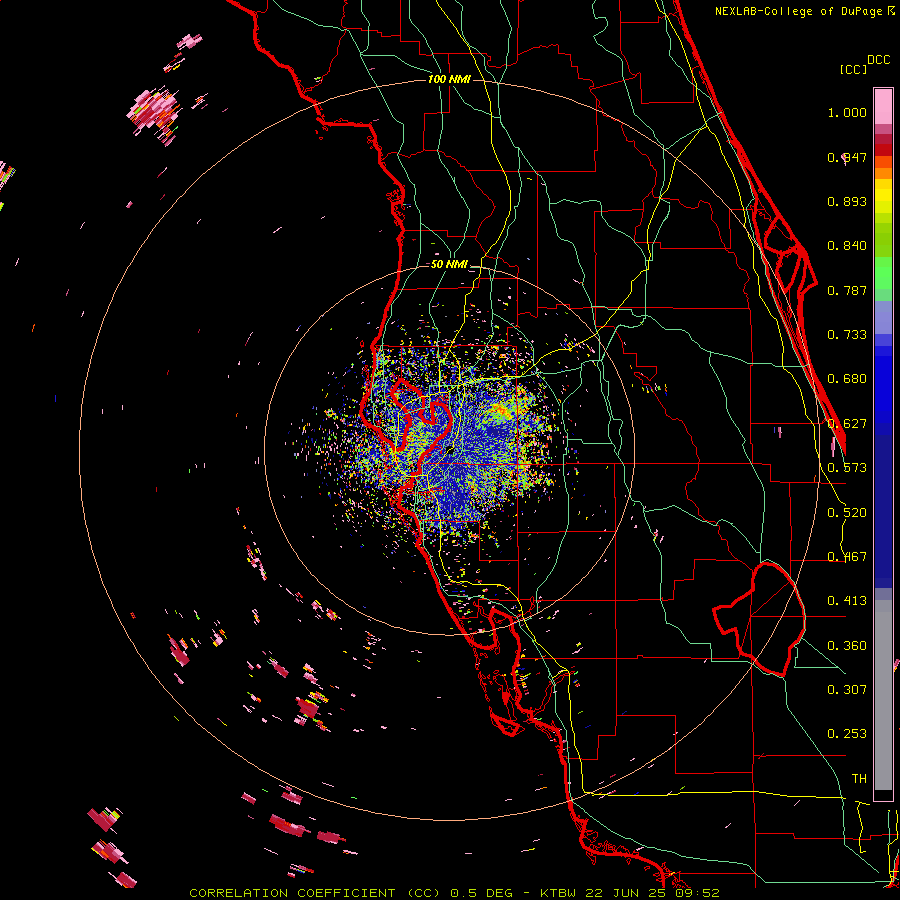Select the 0.680 legend value
The height and width of the screenshot is (900, 900).
point(847,379)
